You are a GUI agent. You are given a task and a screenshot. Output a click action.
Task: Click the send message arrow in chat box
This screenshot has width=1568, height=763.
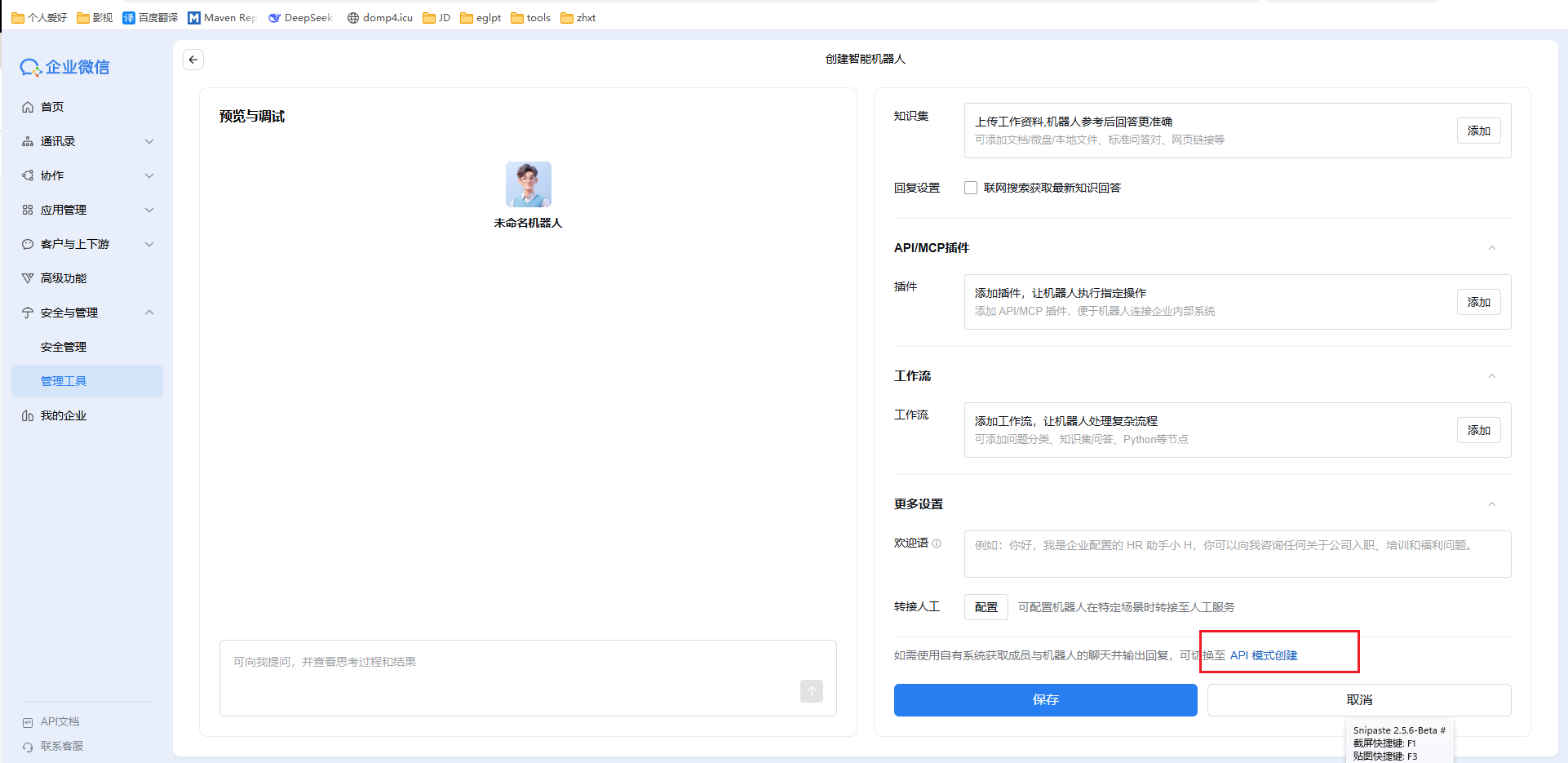pos(811,691)
